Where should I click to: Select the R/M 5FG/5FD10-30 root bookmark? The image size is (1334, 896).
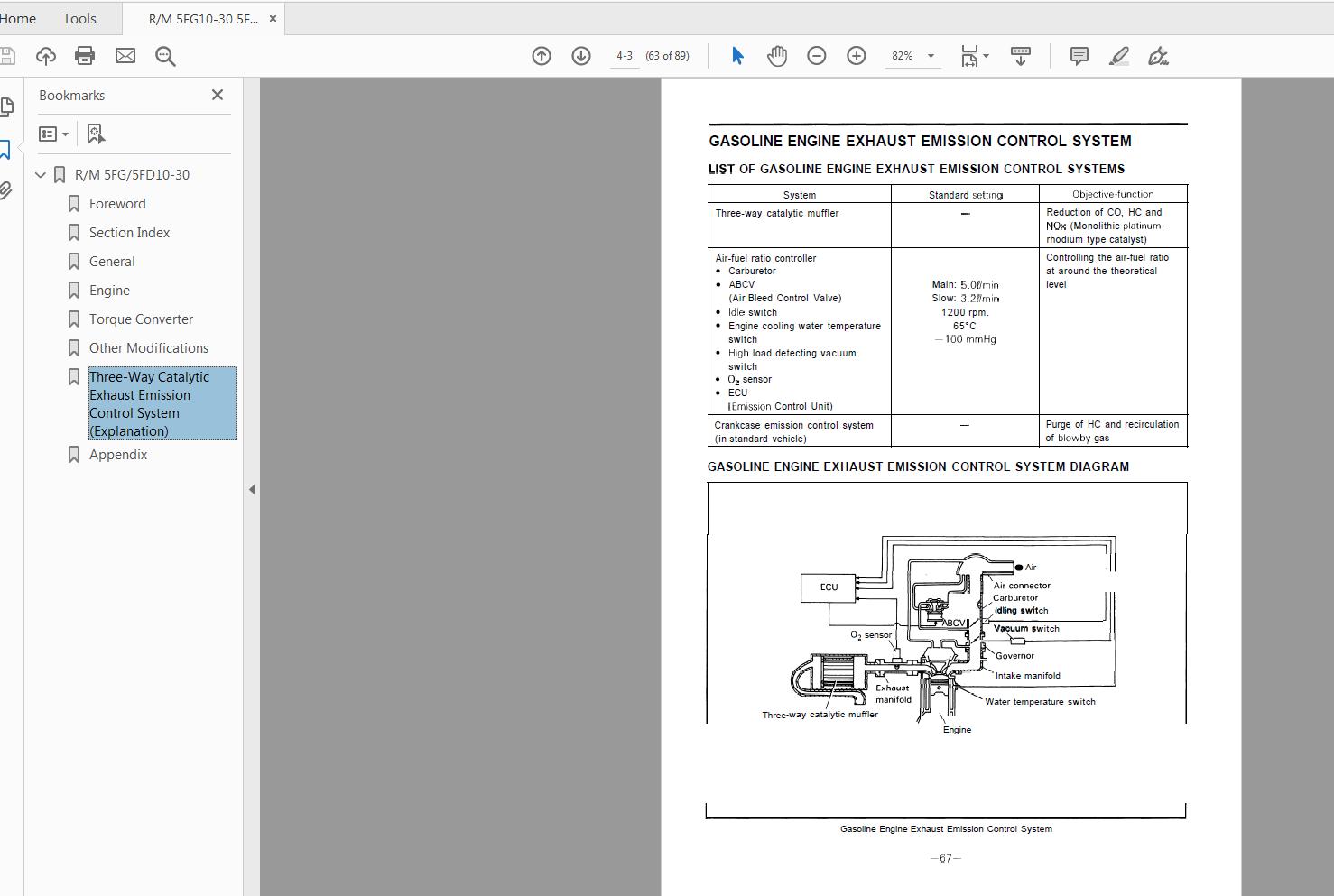click(132, 175)
